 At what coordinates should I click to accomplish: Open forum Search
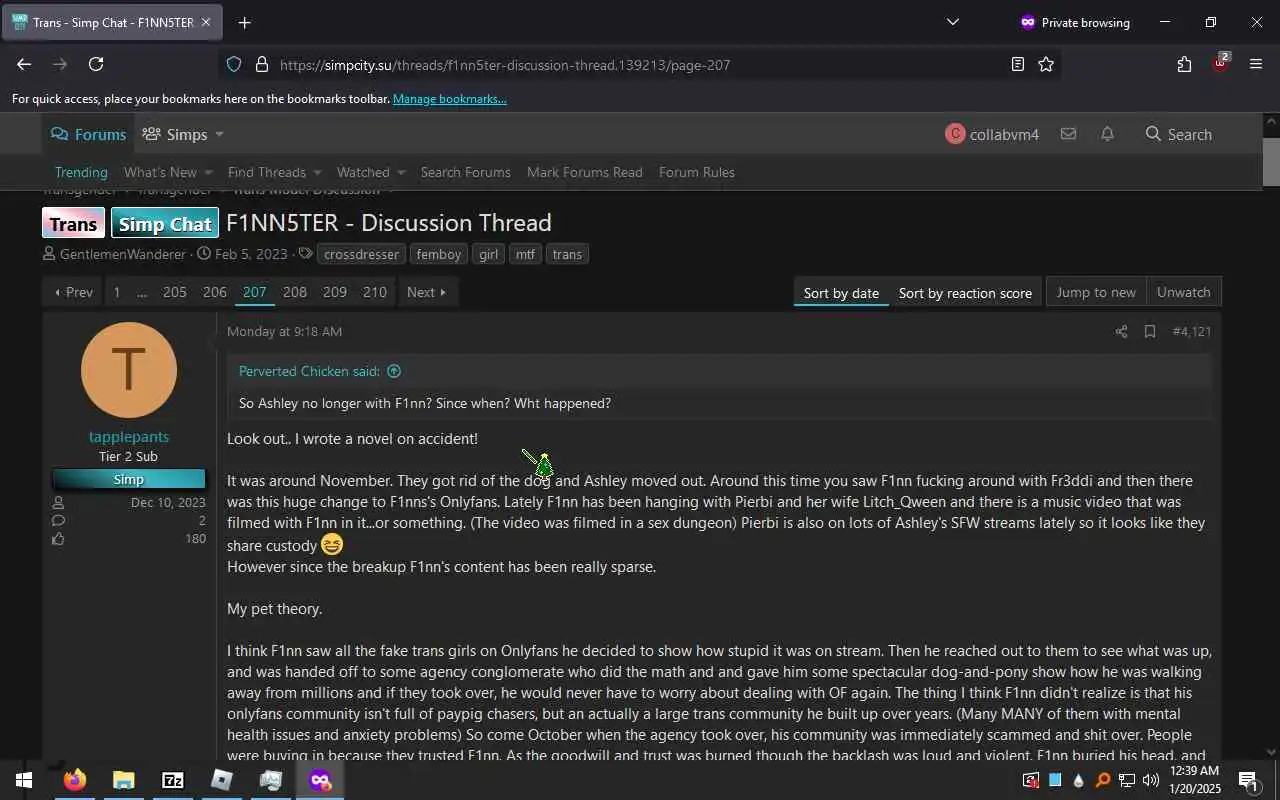(x=1178, y=134)
